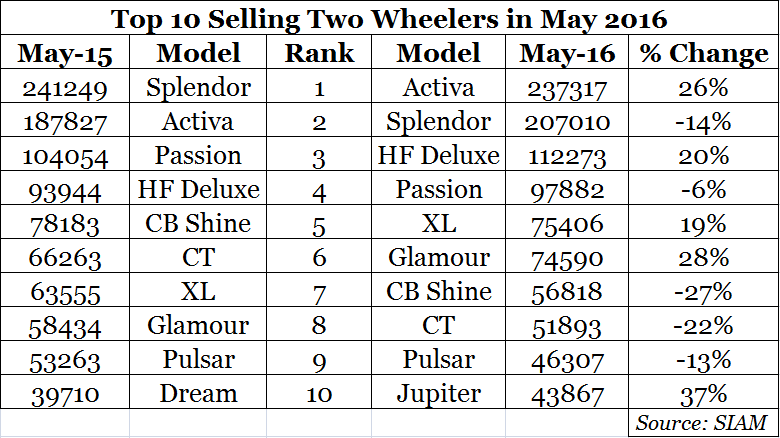Select the Glamour cell at rank 6
Image resolution: width=780 pixels, height=438 pixels.
[438, 257]
